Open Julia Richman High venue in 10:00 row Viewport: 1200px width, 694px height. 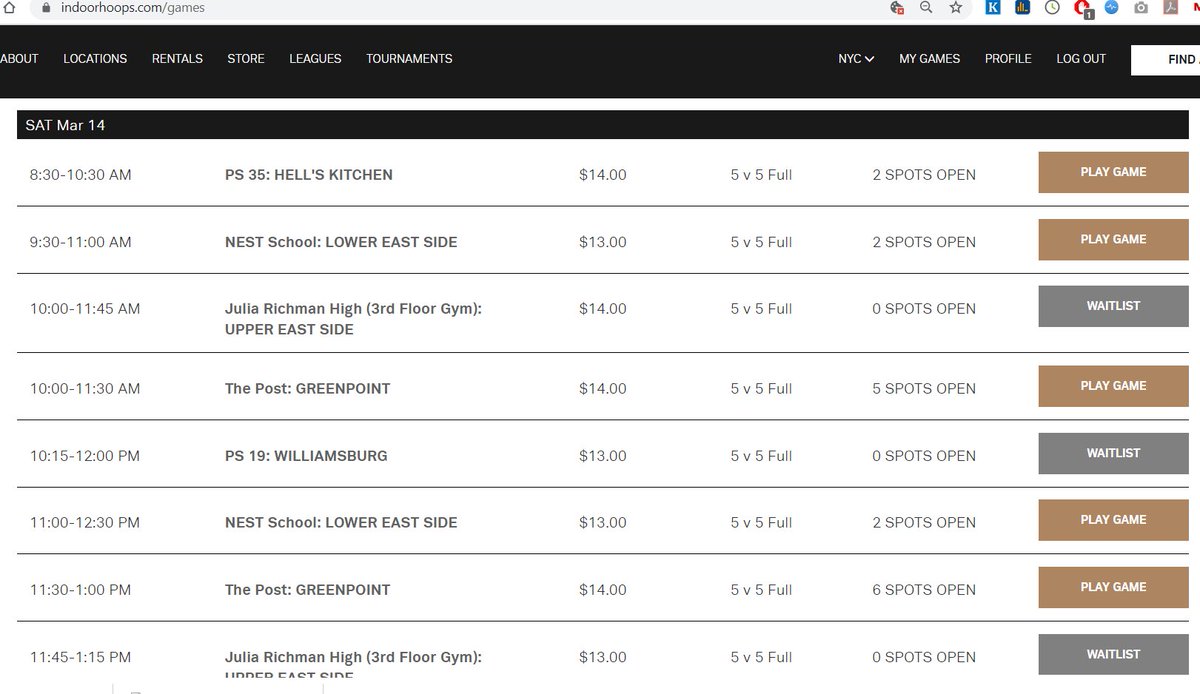tap(353, 319)
